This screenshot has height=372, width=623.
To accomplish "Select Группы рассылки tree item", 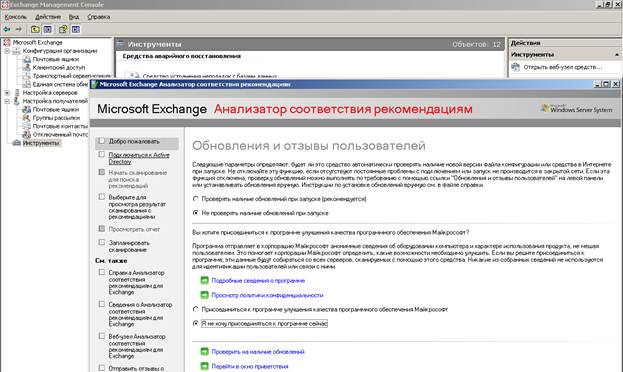I will point(56,118).
